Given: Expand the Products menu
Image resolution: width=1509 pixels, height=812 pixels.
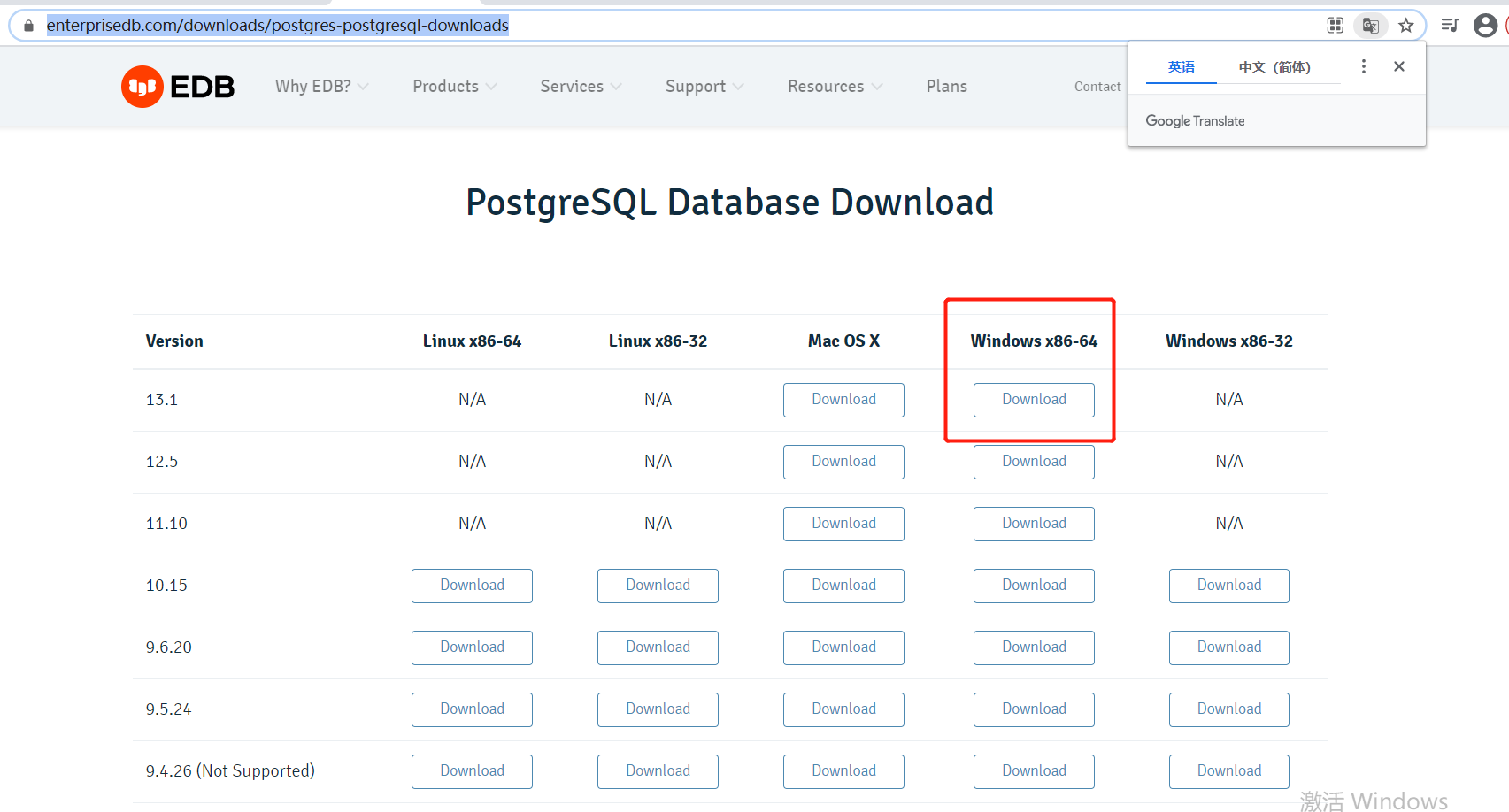Looking at the screenshot, I should (x=455, y=87).
